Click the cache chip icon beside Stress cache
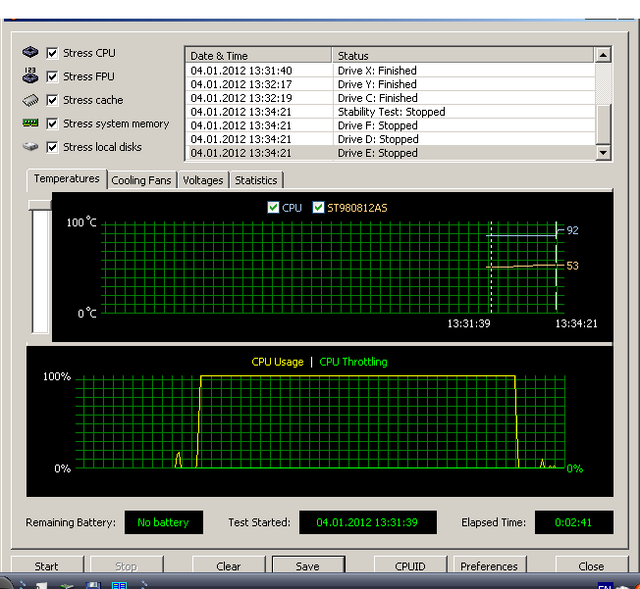Image resolution: width=640 pixels, height=589 pixels. (x=30, y=100)
